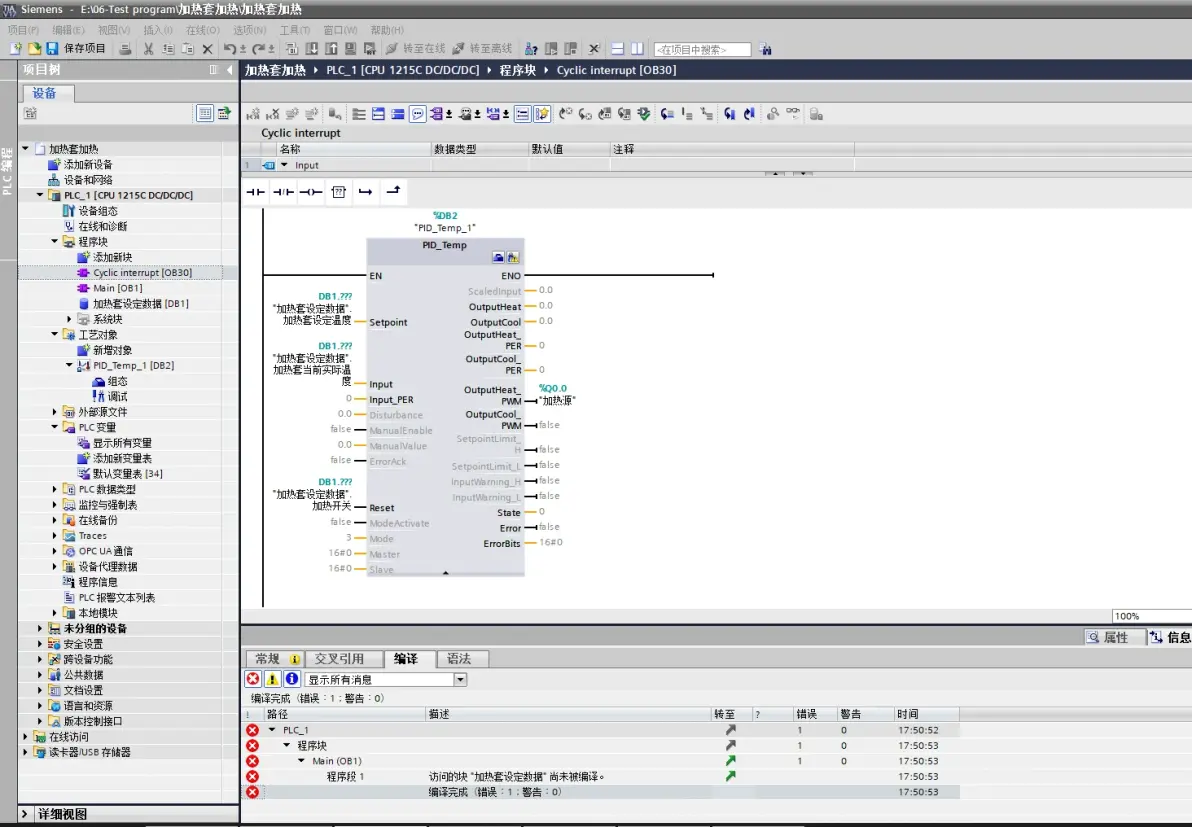1192x827 pixels.
Task: Click Go offline (转至离线) button
Action: point(483,49)
